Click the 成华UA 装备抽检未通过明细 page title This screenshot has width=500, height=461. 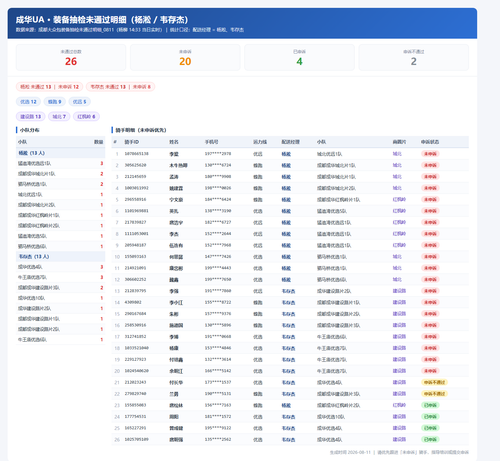[x=102, y=20]
